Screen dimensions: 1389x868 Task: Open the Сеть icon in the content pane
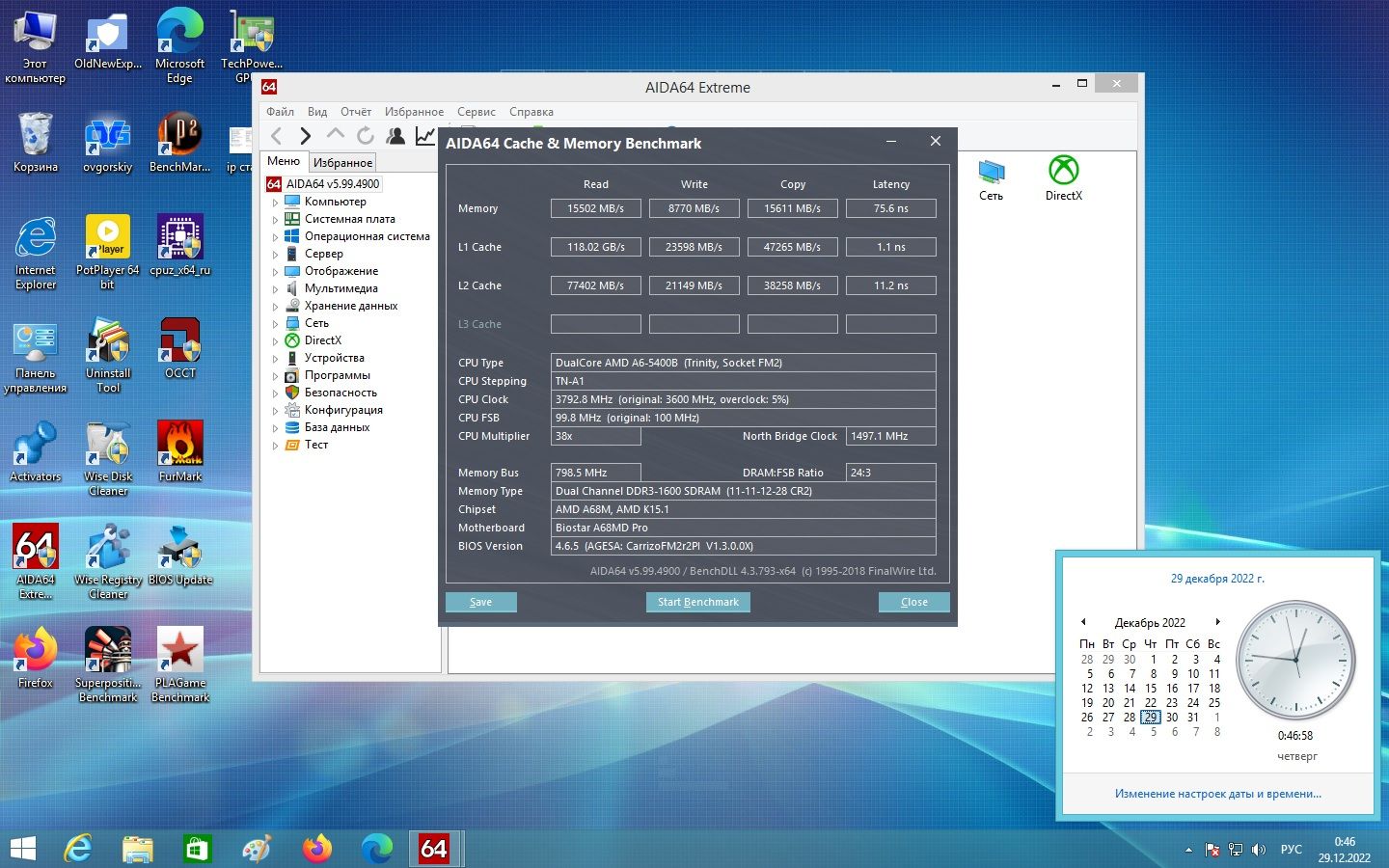[991, 178]
